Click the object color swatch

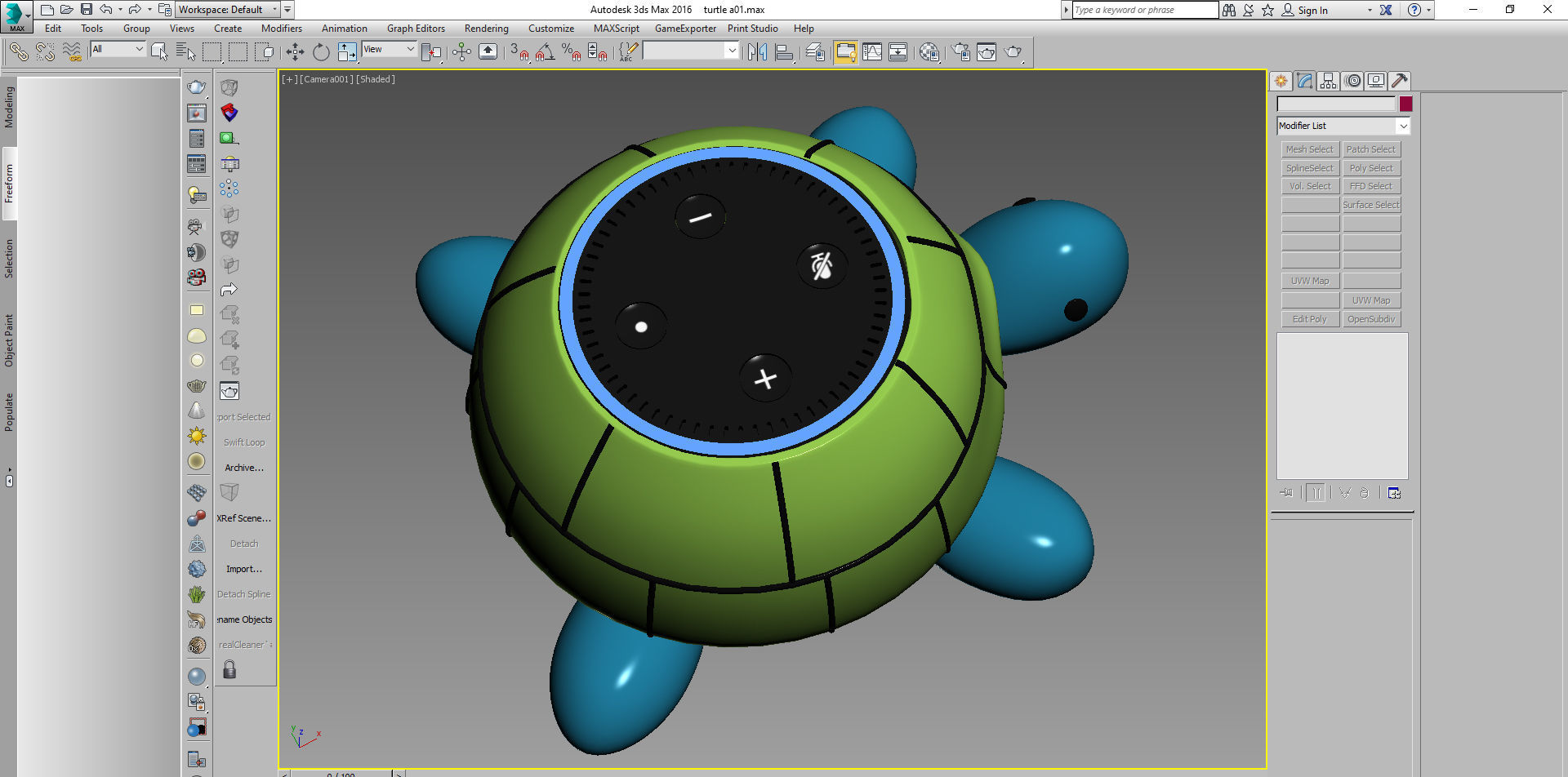point(1405,104)
